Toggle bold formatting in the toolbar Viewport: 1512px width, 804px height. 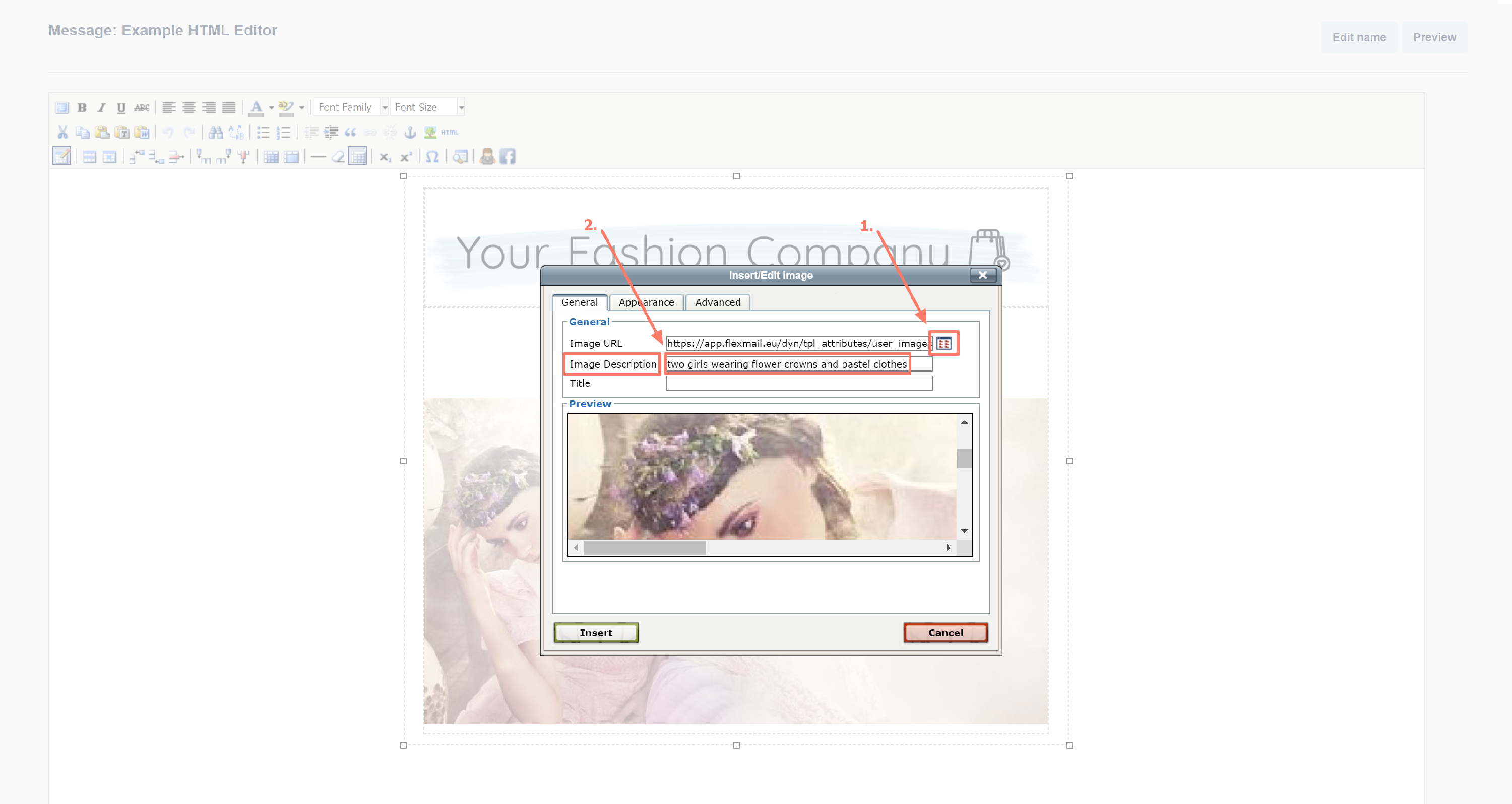(82, 107)
